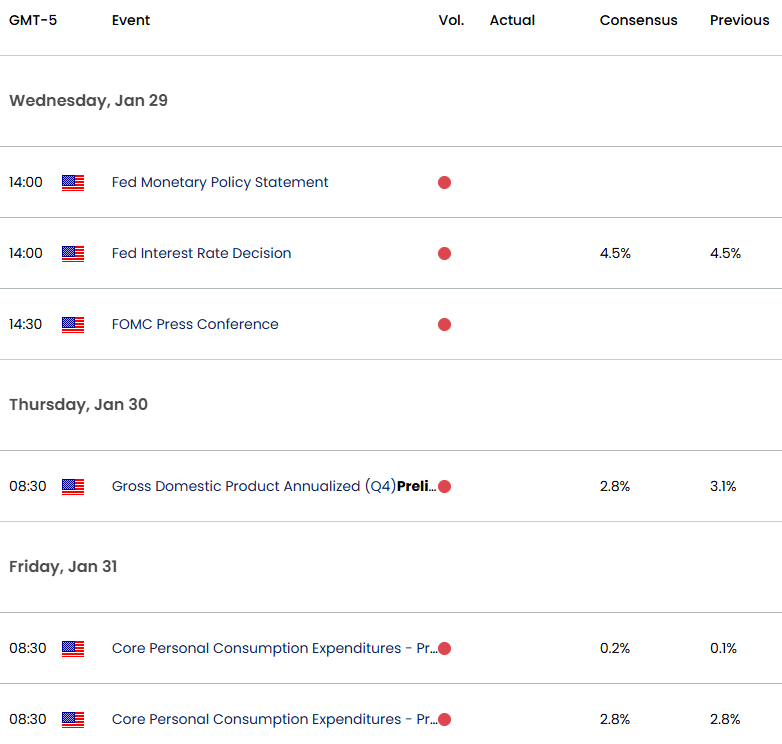Click the 4.5% consensus value for Fed rate
This screenshot has width=782, height=744.
tap(615, 253)
